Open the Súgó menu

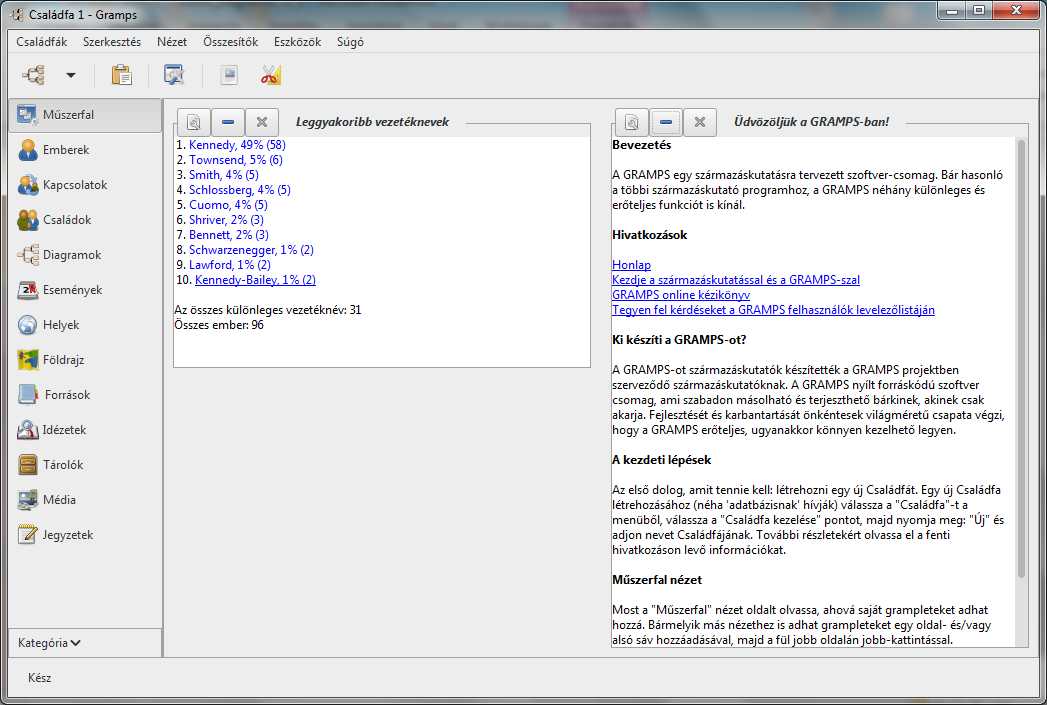point(350,41)
